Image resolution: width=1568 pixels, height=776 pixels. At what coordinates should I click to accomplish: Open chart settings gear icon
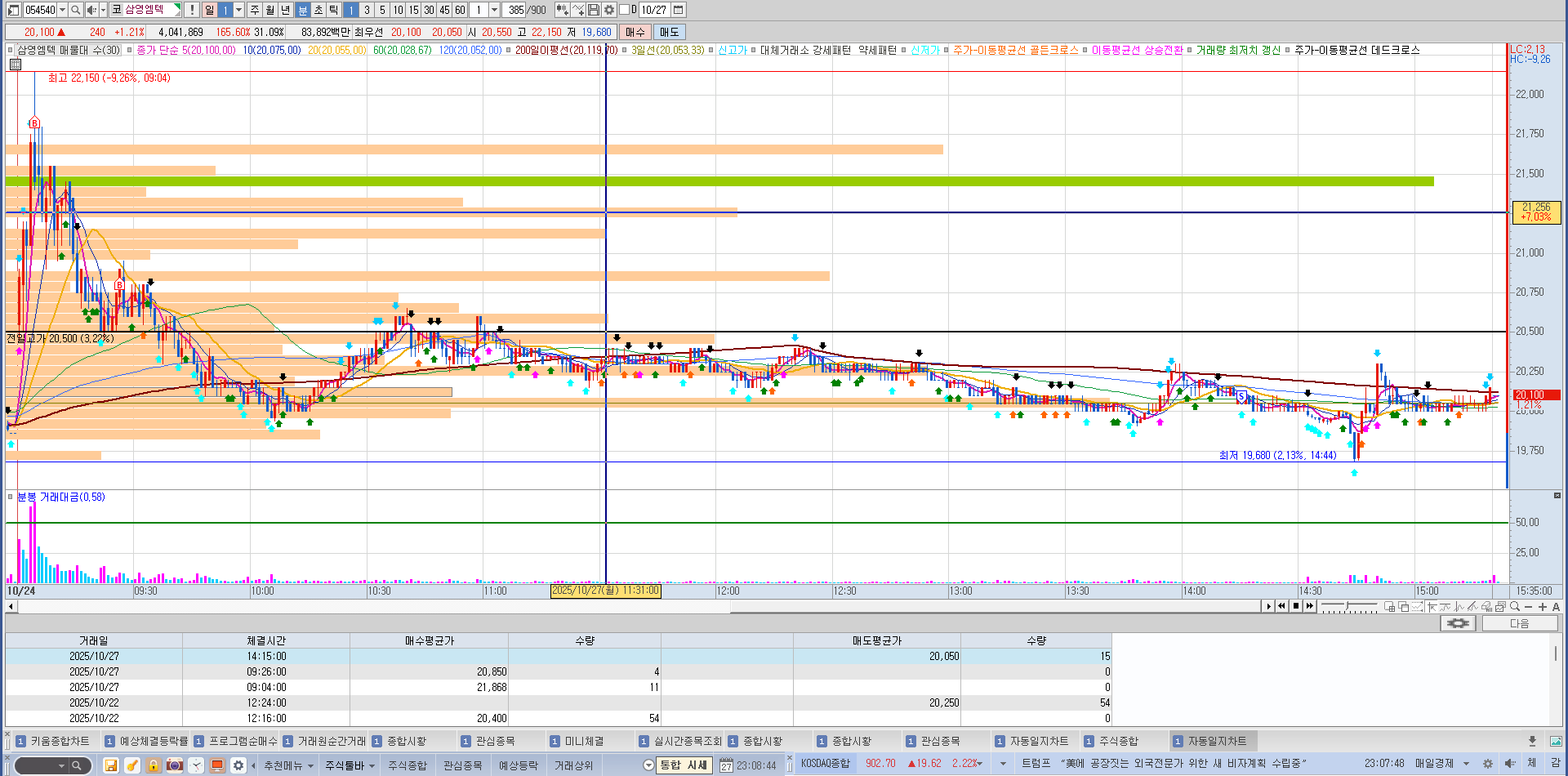click(609, 10)
